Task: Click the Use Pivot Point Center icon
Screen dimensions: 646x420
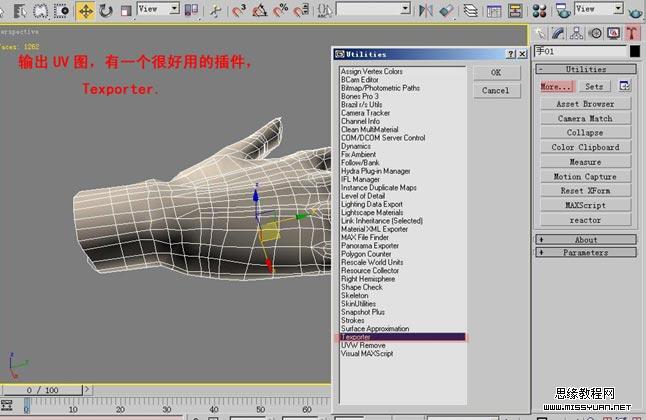Action: [191, 10]
